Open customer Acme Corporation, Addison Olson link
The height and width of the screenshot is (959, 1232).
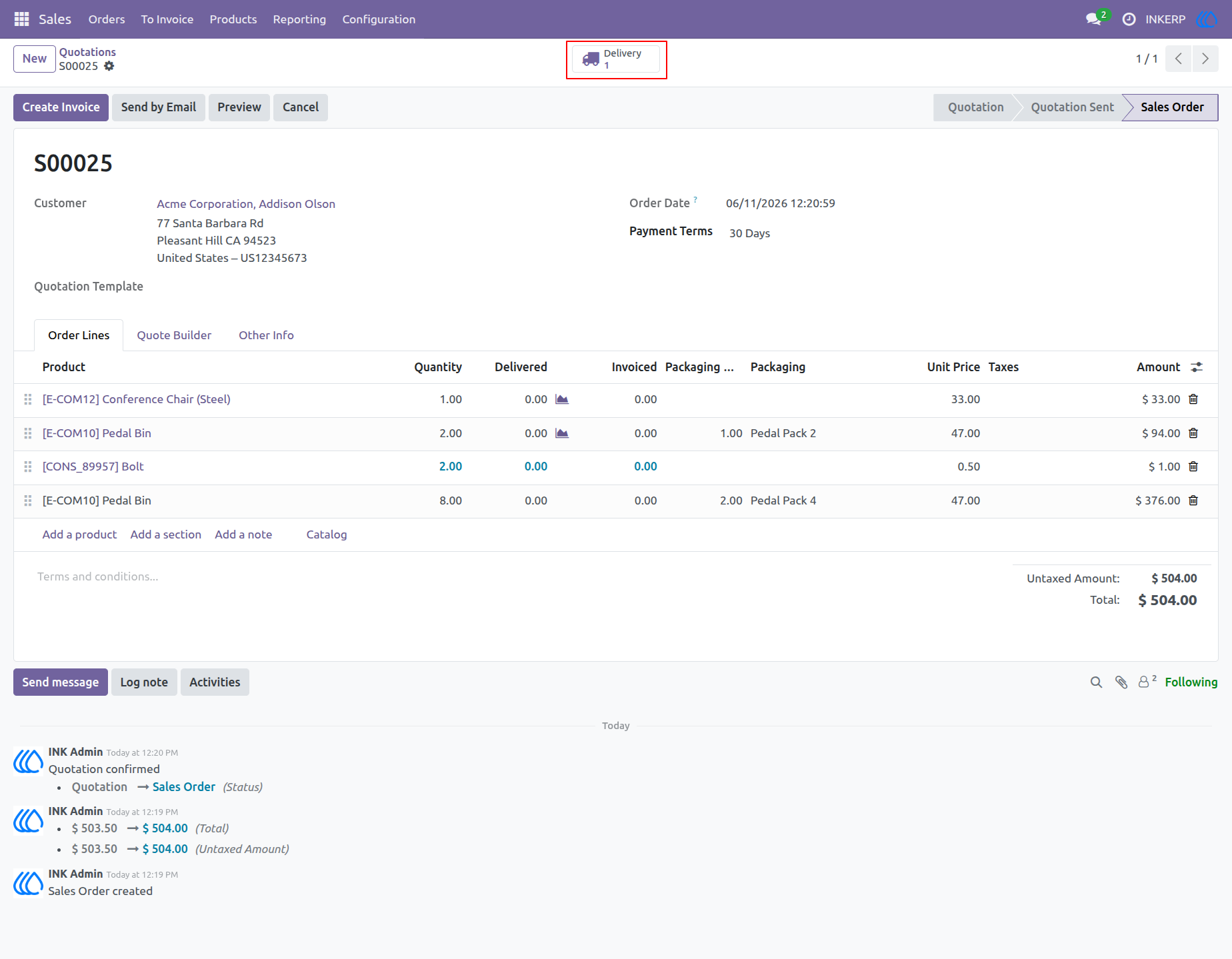point(246,204)
